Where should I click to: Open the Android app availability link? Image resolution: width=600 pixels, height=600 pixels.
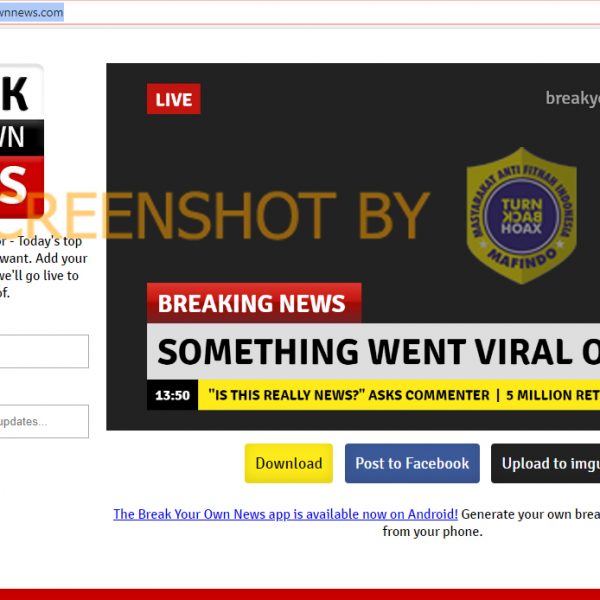pos(285,514)
